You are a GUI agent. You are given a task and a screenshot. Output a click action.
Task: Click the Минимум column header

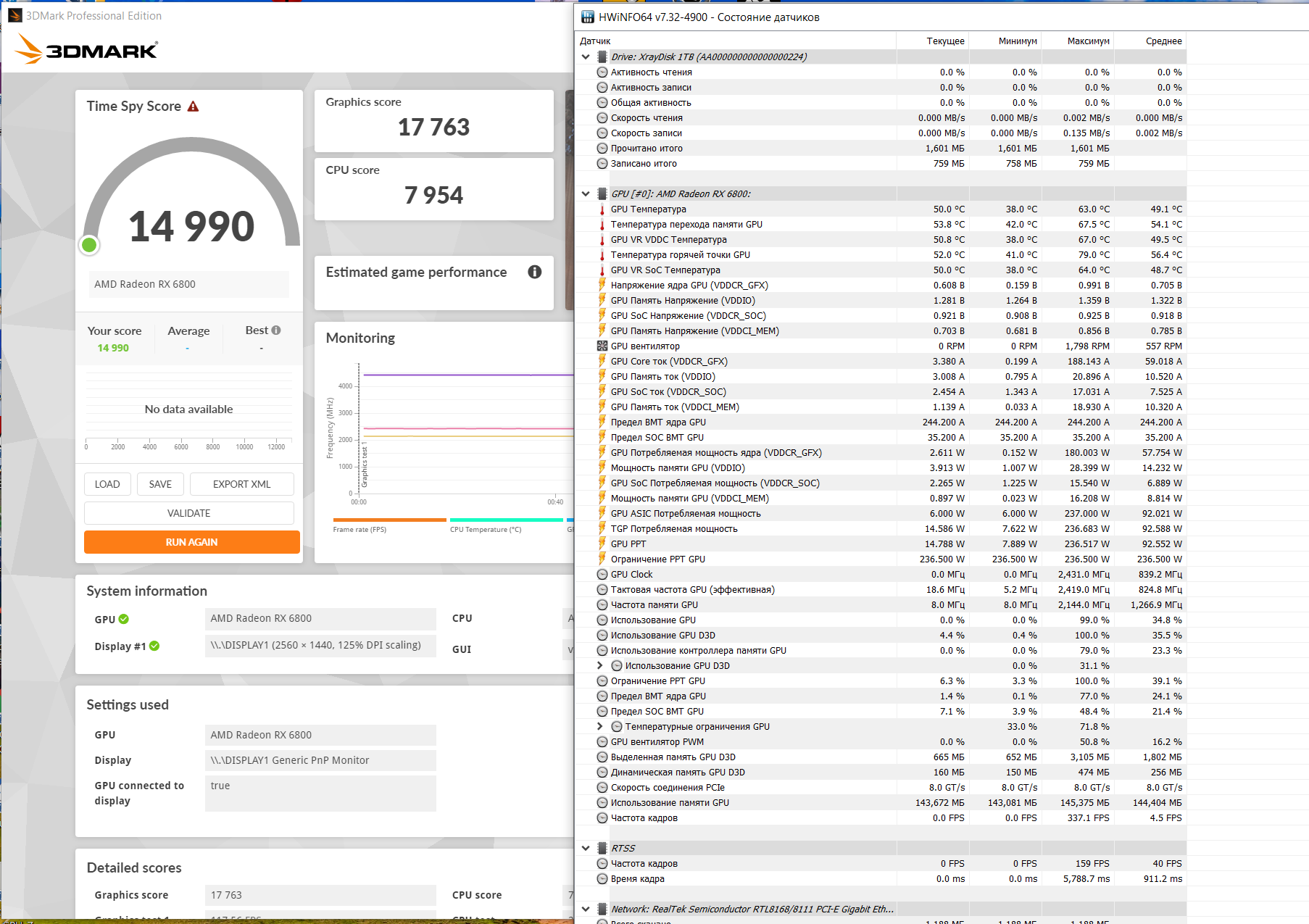point(1005,41)
